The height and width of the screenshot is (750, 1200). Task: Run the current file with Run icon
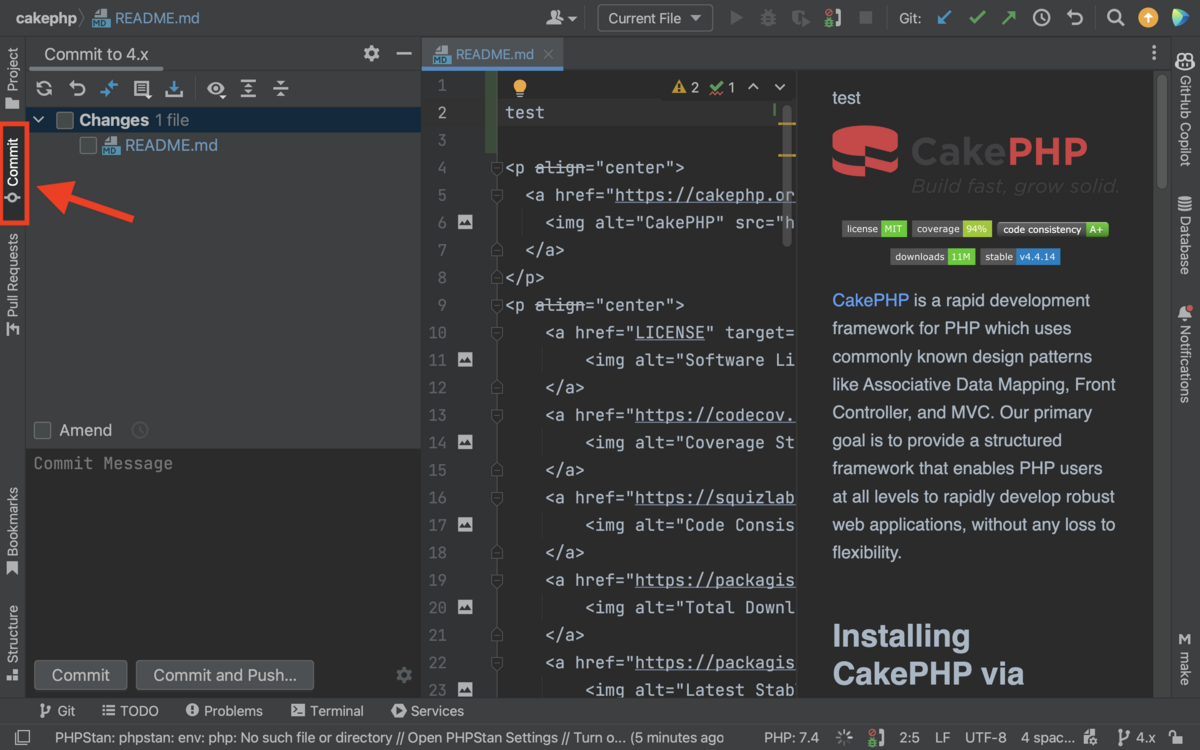click(737, 18)
